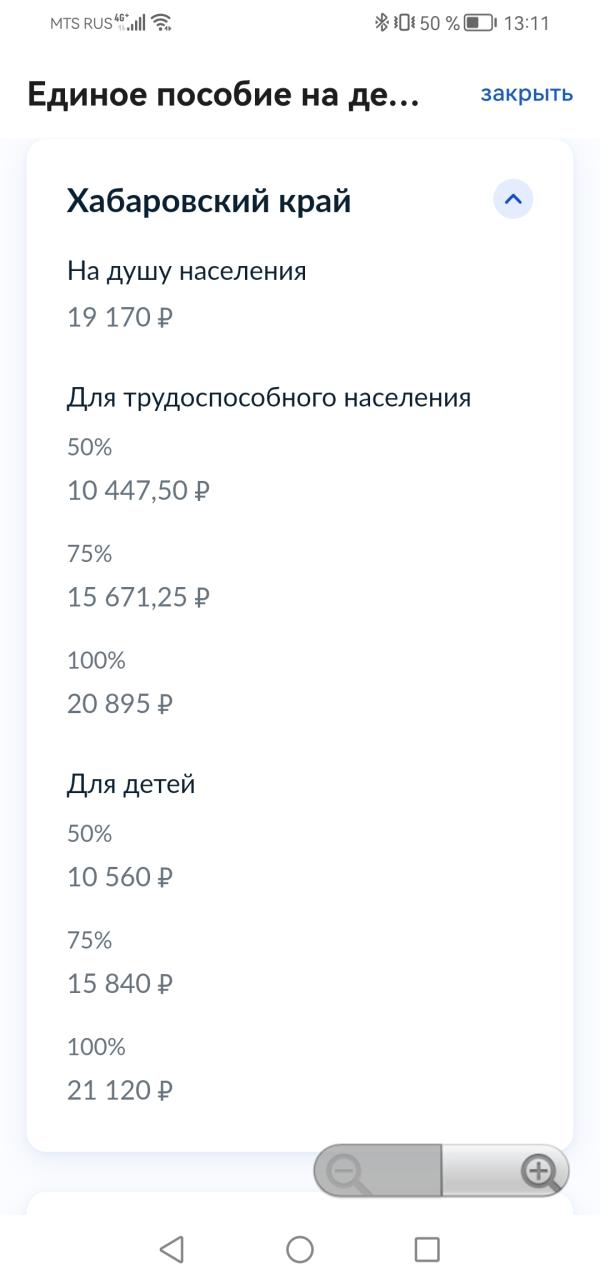
Task: Tap the Хабаровский край region heading
Action: click(x=209, y=201)
